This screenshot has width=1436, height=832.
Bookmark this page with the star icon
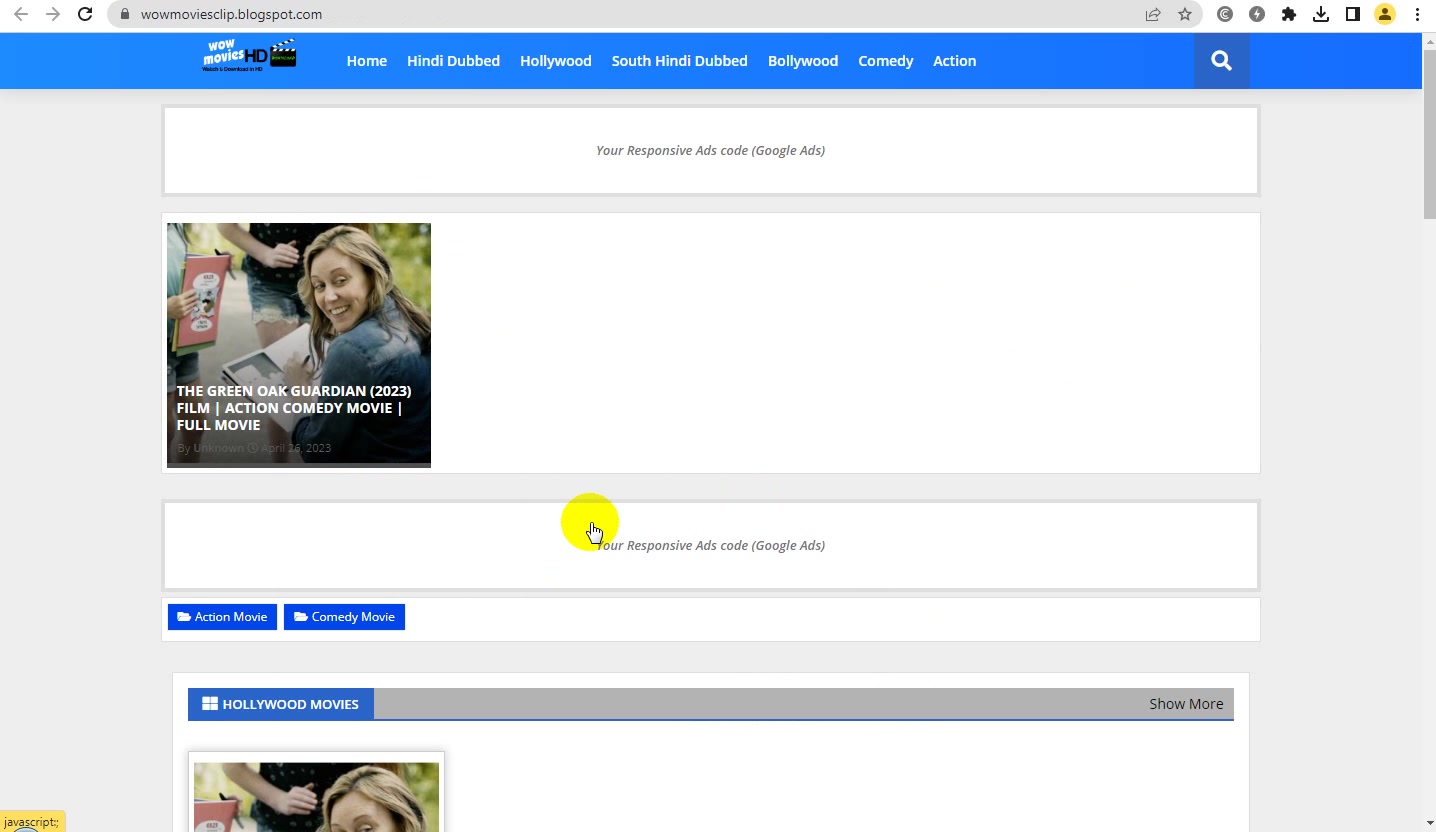(1185, 14)
